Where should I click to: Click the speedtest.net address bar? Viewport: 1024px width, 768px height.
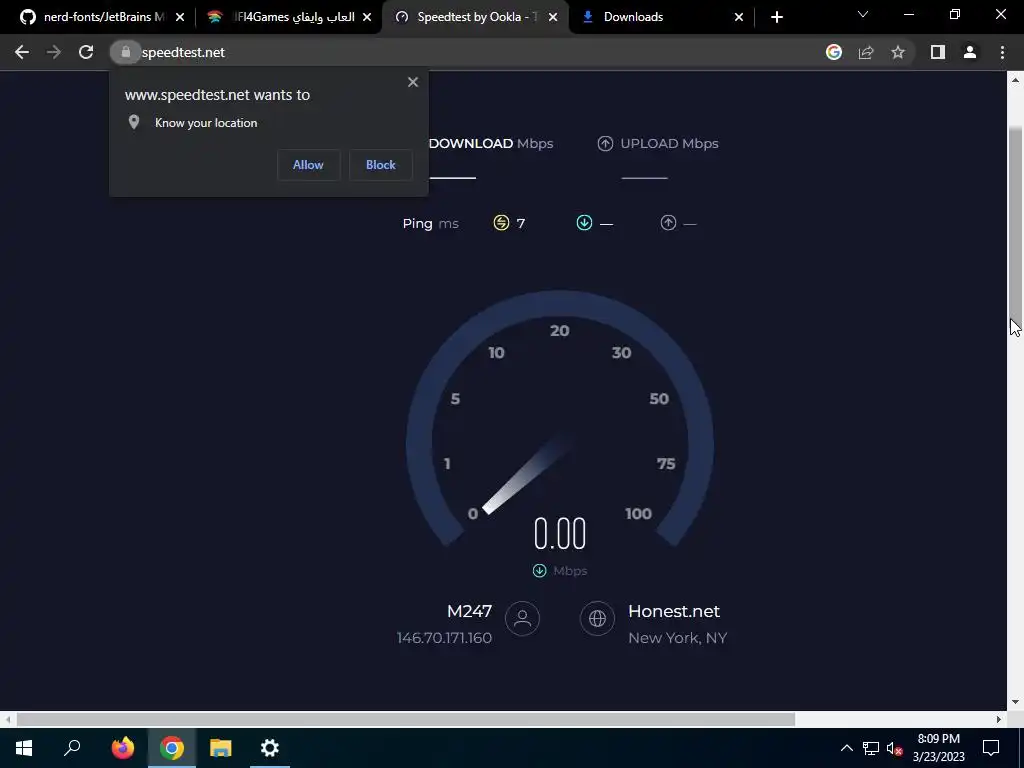(x=457, y=52)
